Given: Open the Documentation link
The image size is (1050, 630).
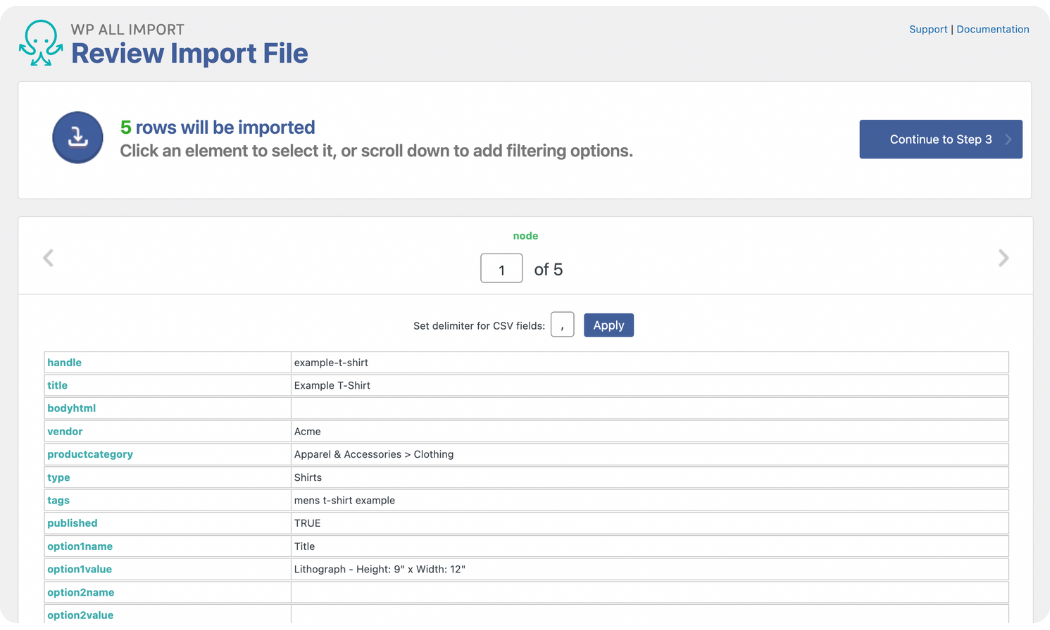Looking at the screenshot, I should [993, 29].
